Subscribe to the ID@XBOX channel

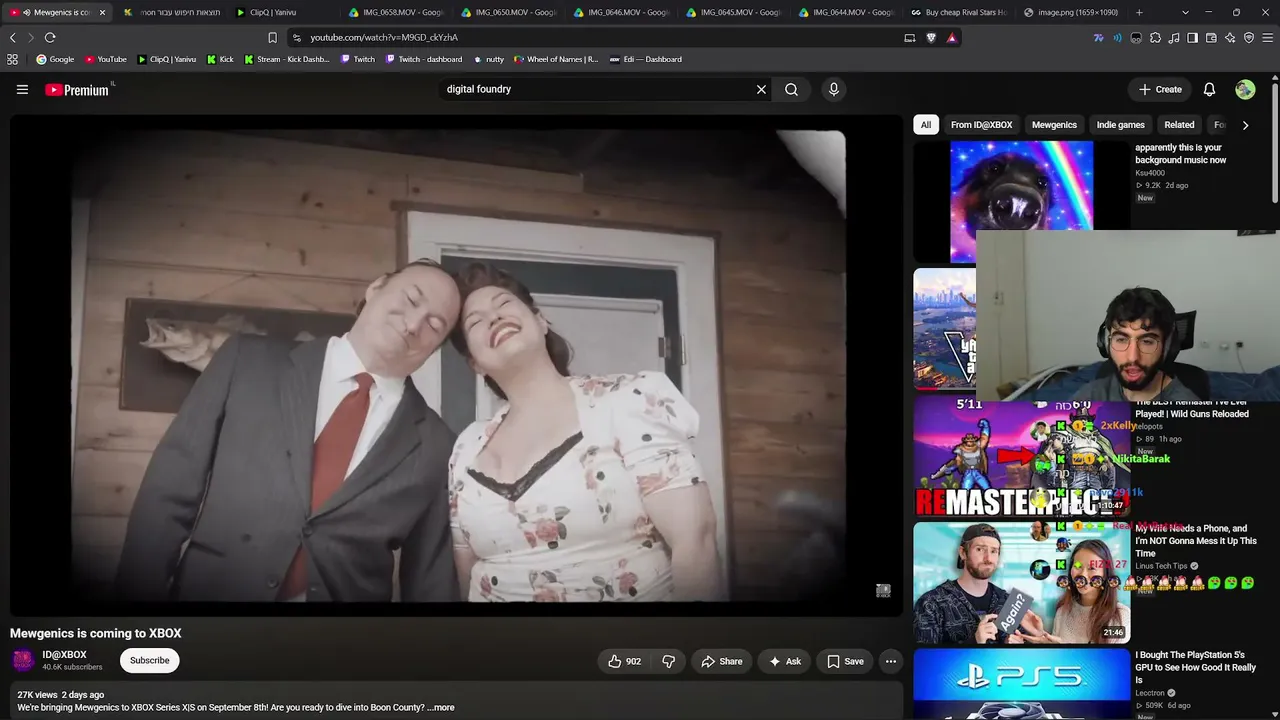(149, 660)
